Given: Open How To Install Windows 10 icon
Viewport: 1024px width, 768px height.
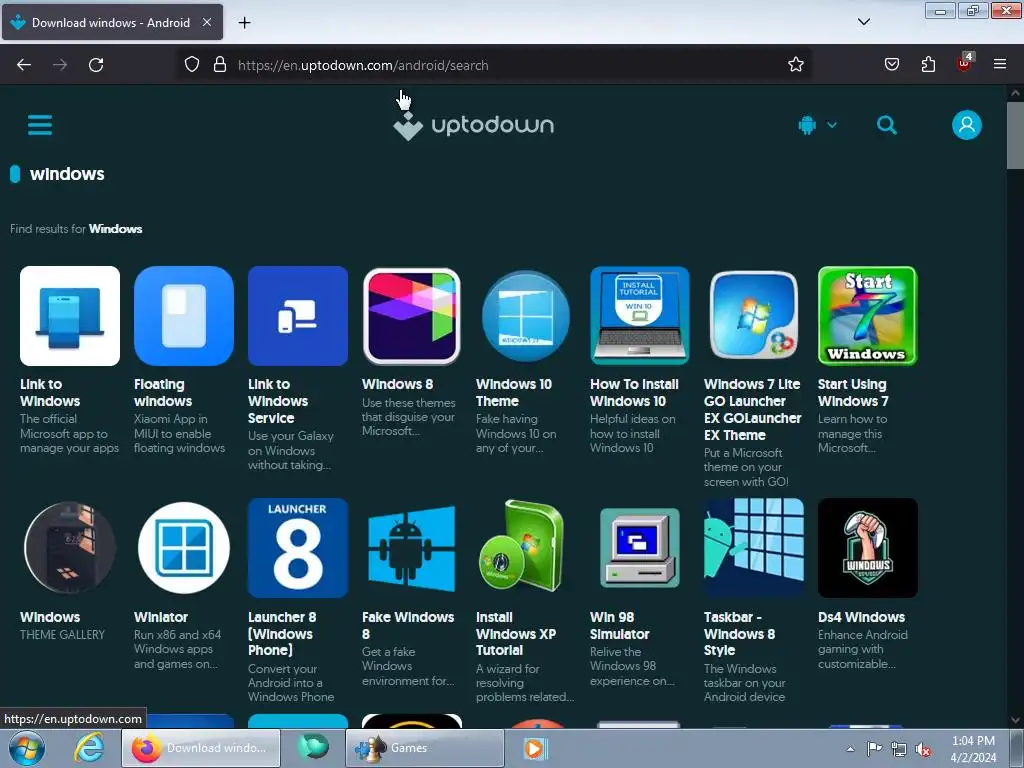Looking at the screenshot, I should pos(640,316).
